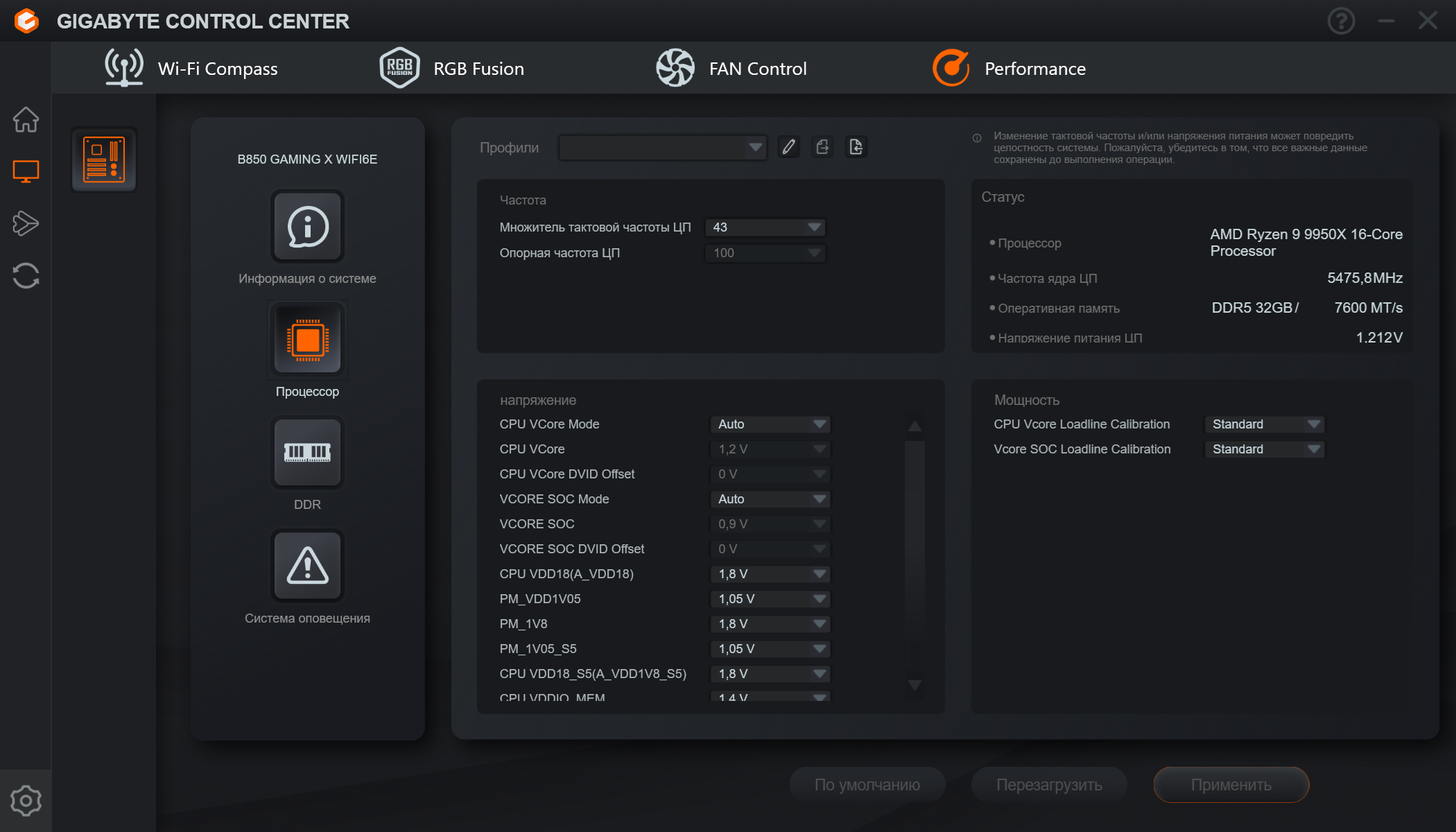
Task: Open CPU clock multiplier dropdown showing 43
Action: click(765, 227)
